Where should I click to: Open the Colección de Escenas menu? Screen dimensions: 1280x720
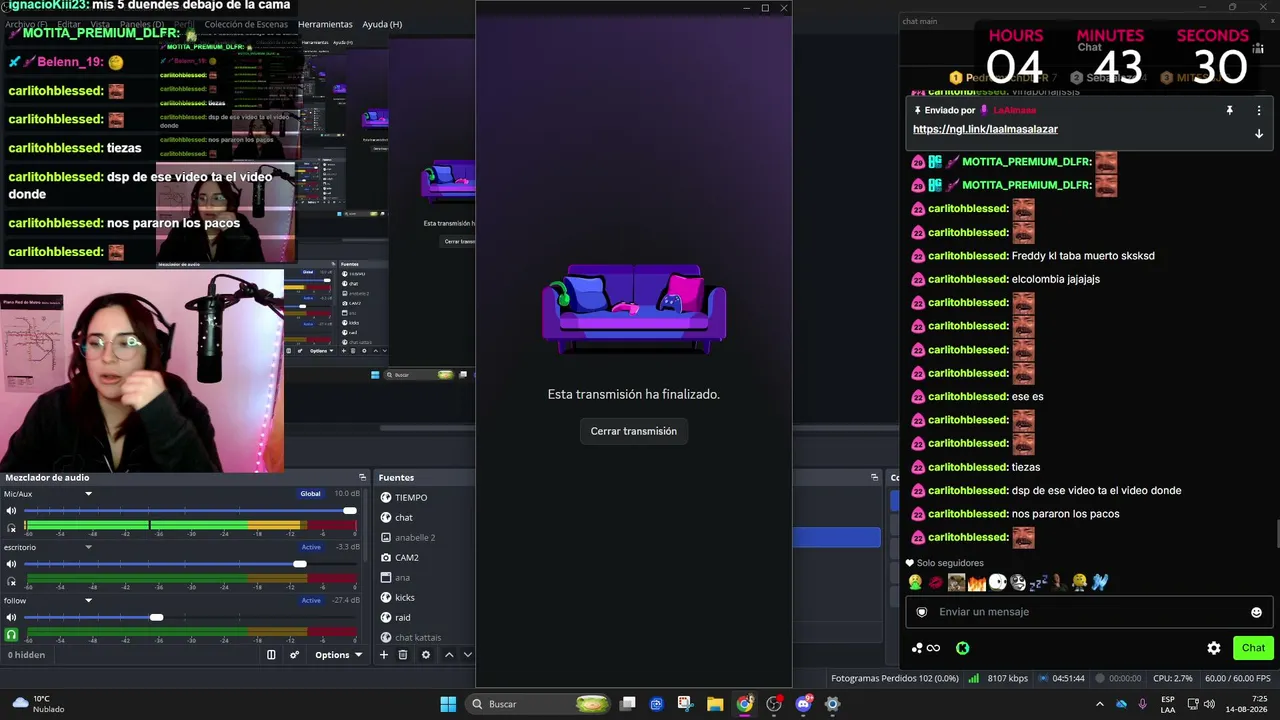[247, 24]
